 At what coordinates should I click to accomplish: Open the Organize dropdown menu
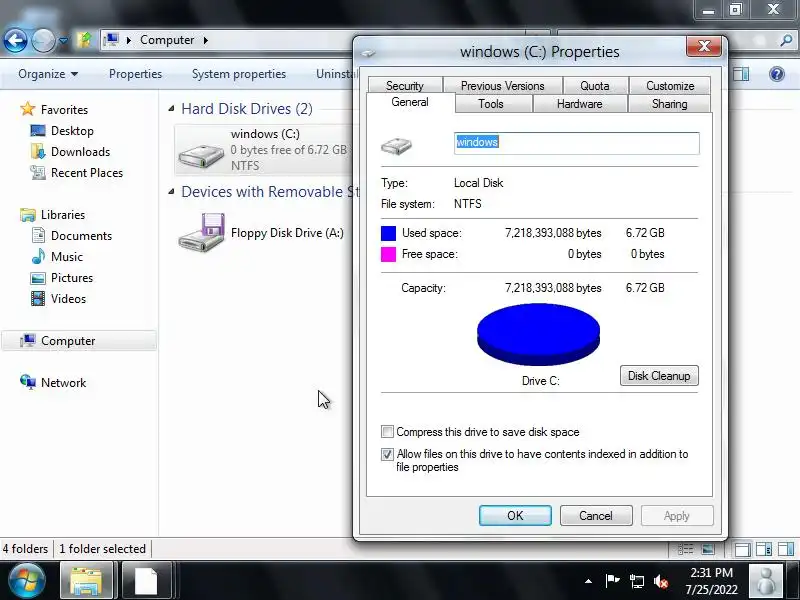tap(48, 74)
